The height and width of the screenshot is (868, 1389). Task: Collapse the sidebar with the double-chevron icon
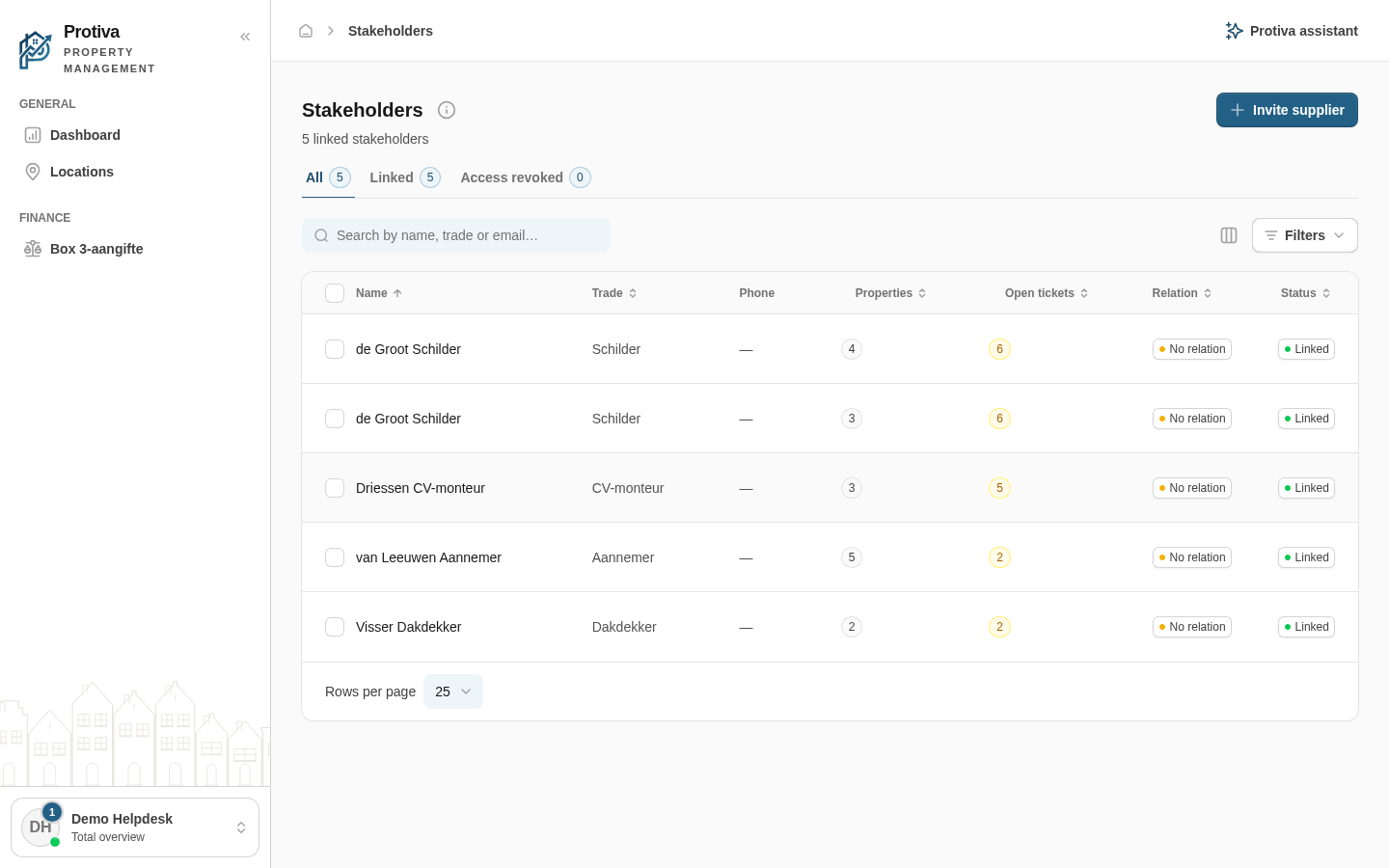(x=245, y=37)
